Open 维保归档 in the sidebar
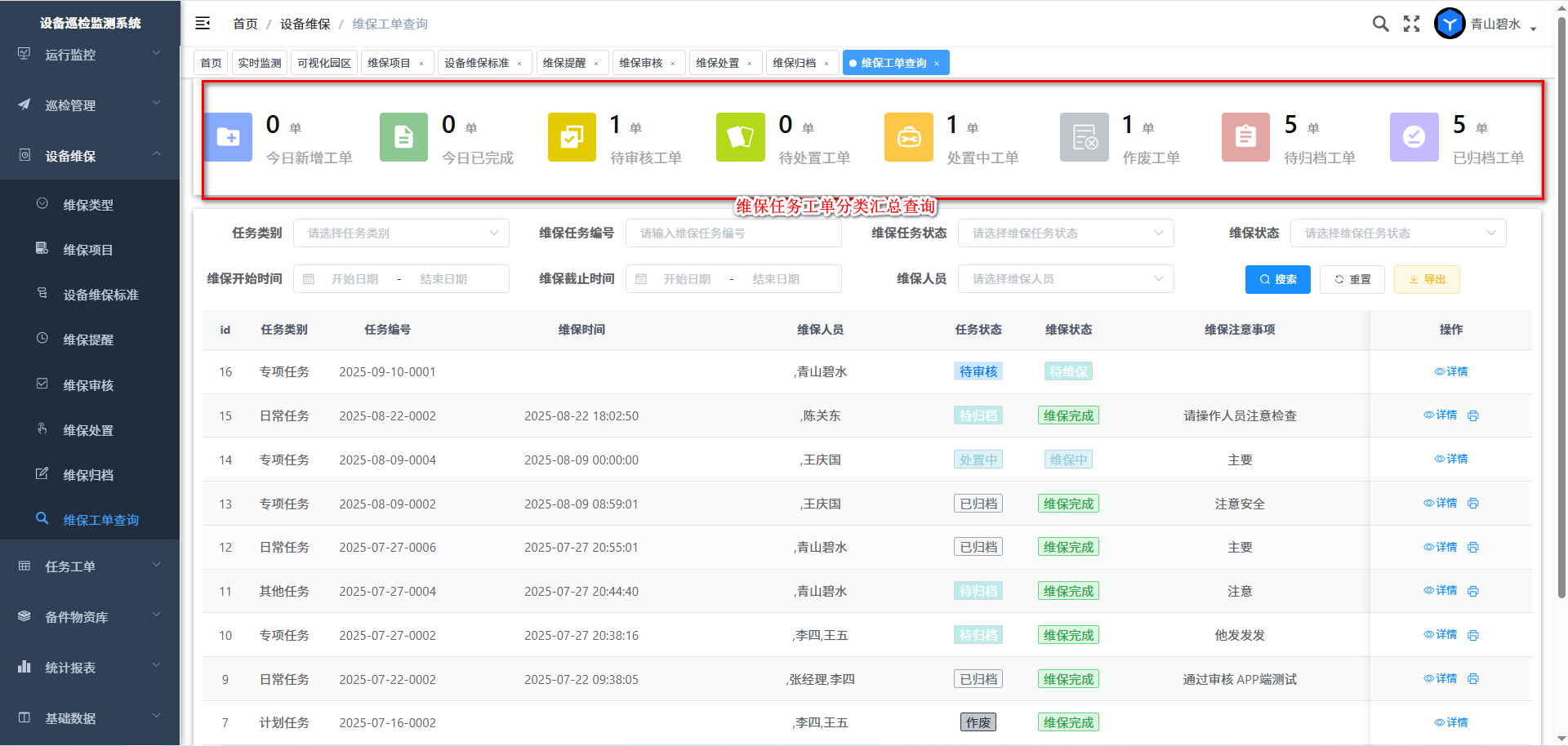Screen dimensions: 1568x746 click(x=88, y=475)
